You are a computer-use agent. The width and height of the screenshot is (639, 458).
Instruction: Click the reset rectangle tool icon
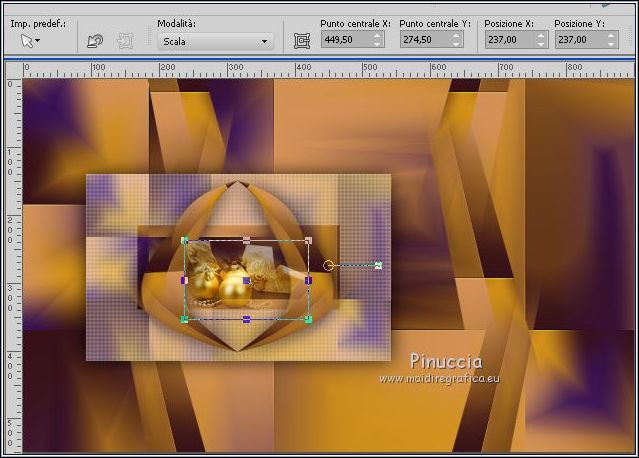click(x=95, y=41)
